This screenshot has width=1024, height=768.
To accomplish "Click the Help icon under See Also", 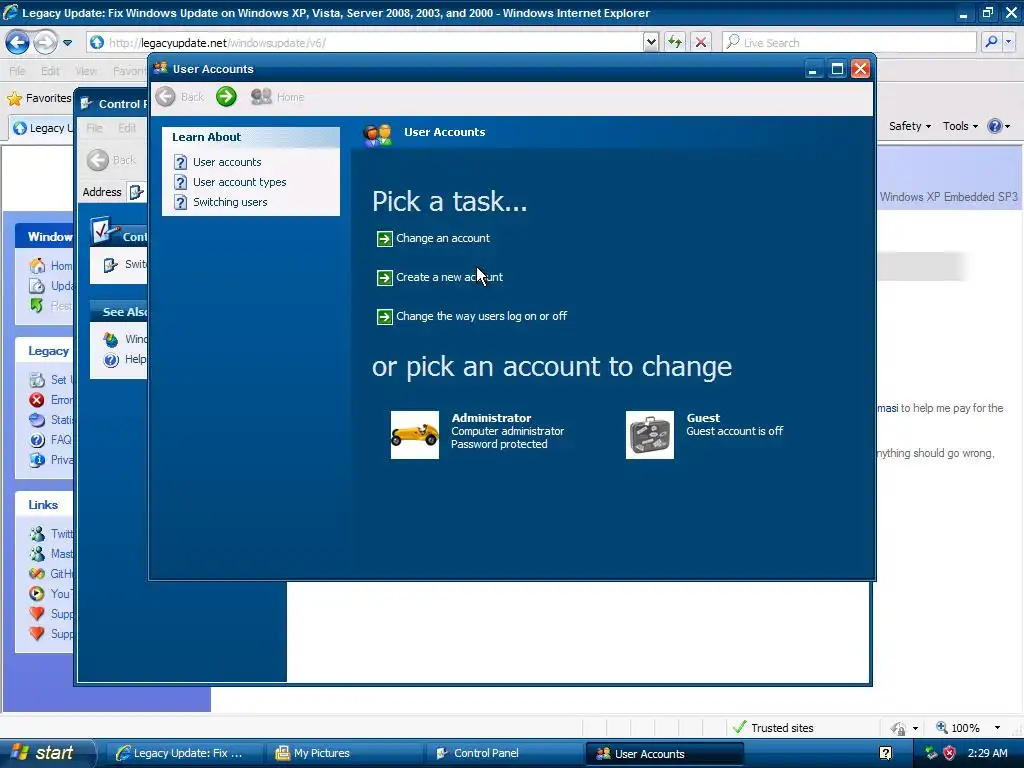I will click(x=111, y=360).
